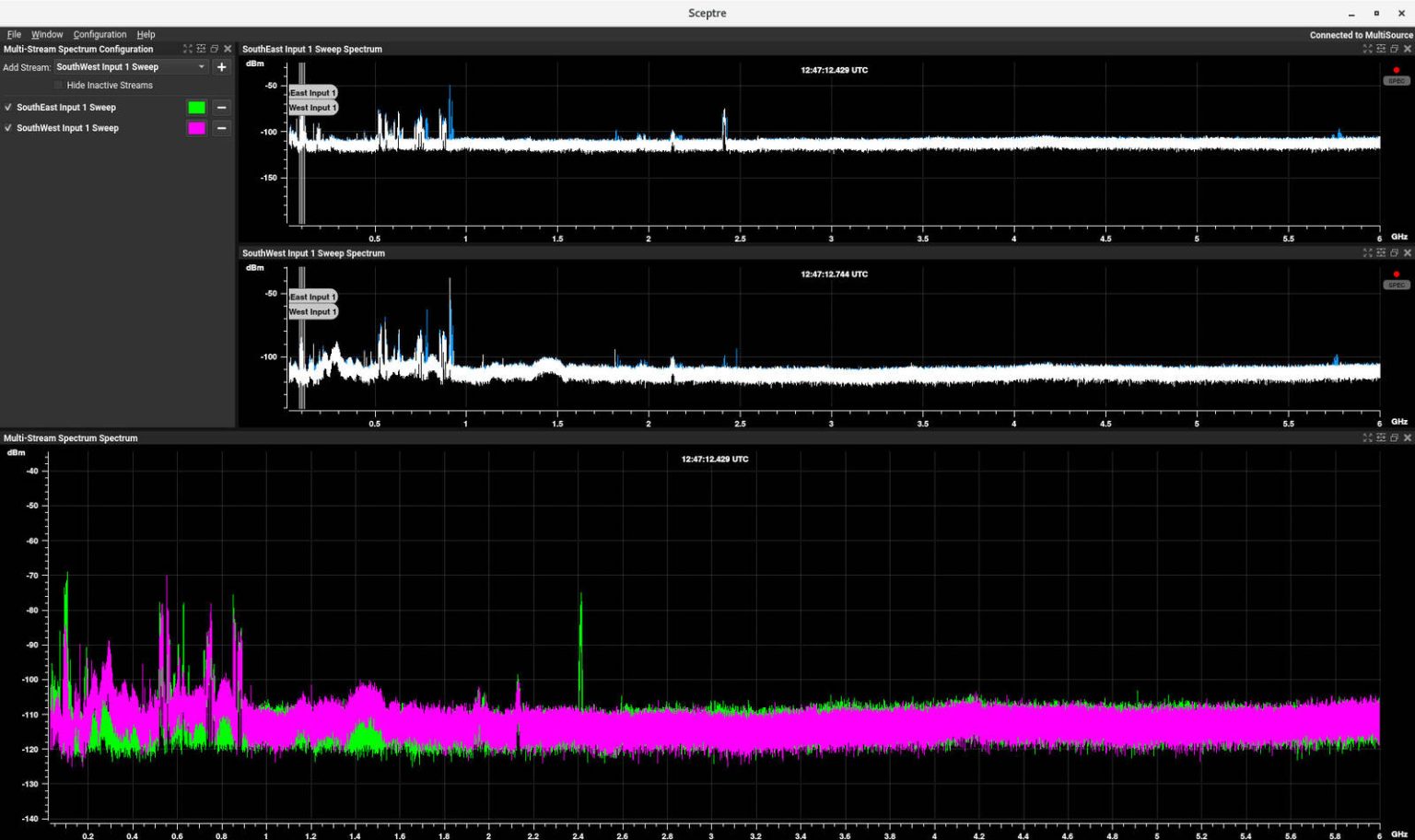Open the Configuration menu
1415x840 pixels.
pos(99,34)
